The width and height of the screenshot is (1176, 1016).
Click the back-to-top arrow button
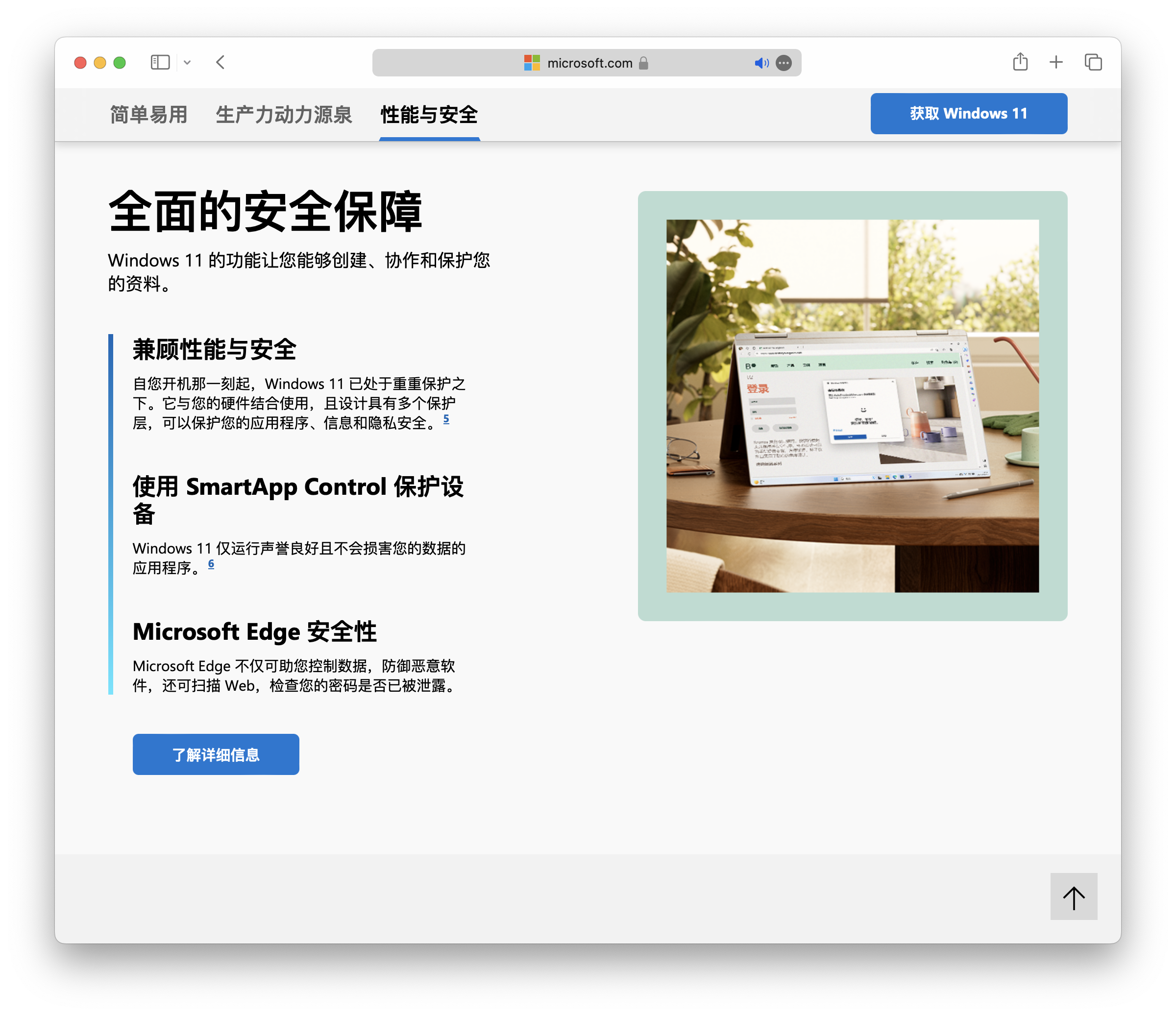coord(1073,896)
